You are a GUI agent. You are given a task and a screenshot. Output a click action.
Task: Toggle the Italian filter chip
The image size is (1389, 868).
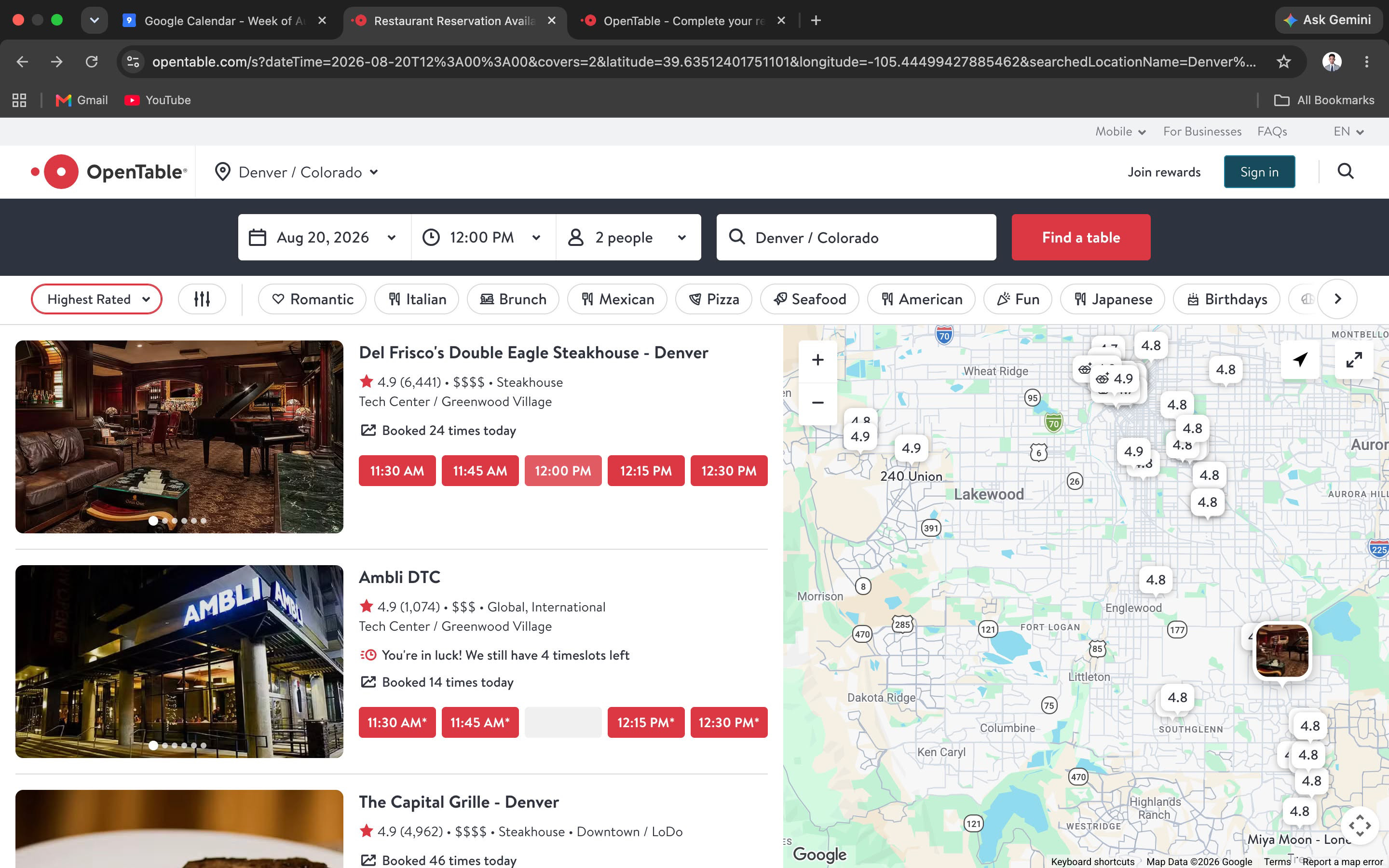(417, 299)
